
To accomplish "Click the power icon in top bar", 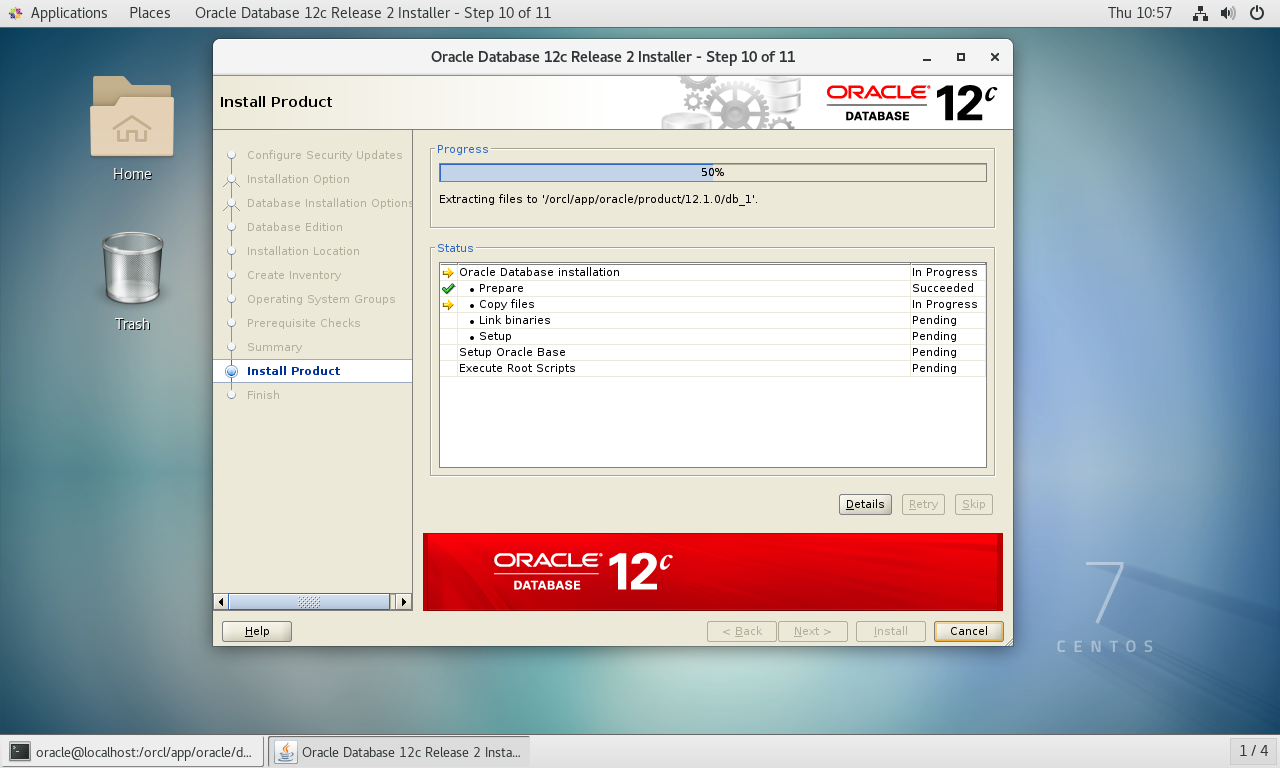I will [x=1257, y=13].
